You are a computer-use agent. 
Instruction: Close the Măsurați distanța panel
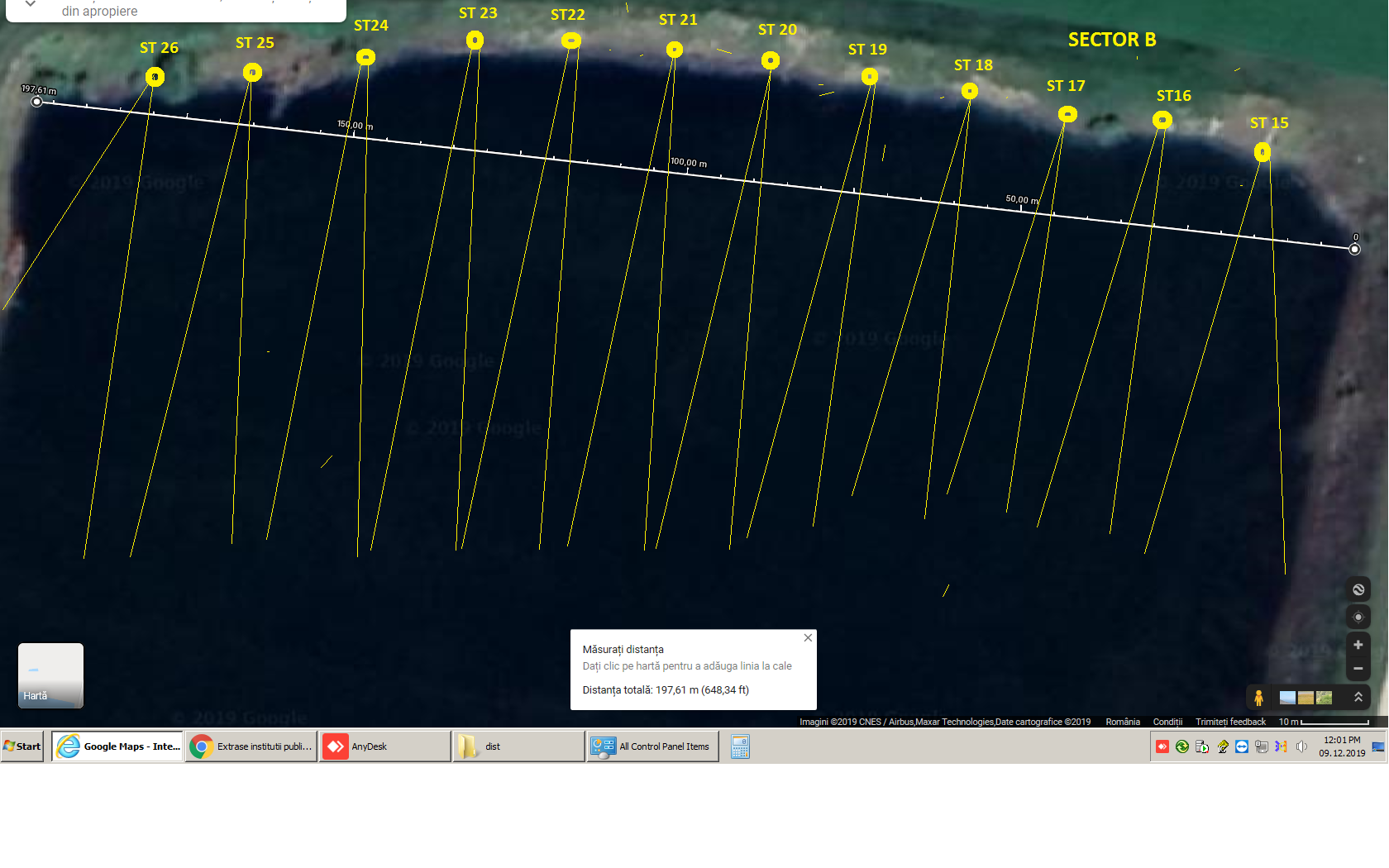coord(808,637)
